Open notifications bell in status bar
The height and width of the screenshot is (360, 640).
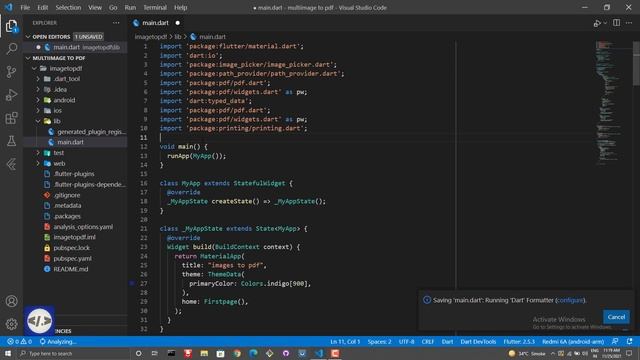coord(629,341)
